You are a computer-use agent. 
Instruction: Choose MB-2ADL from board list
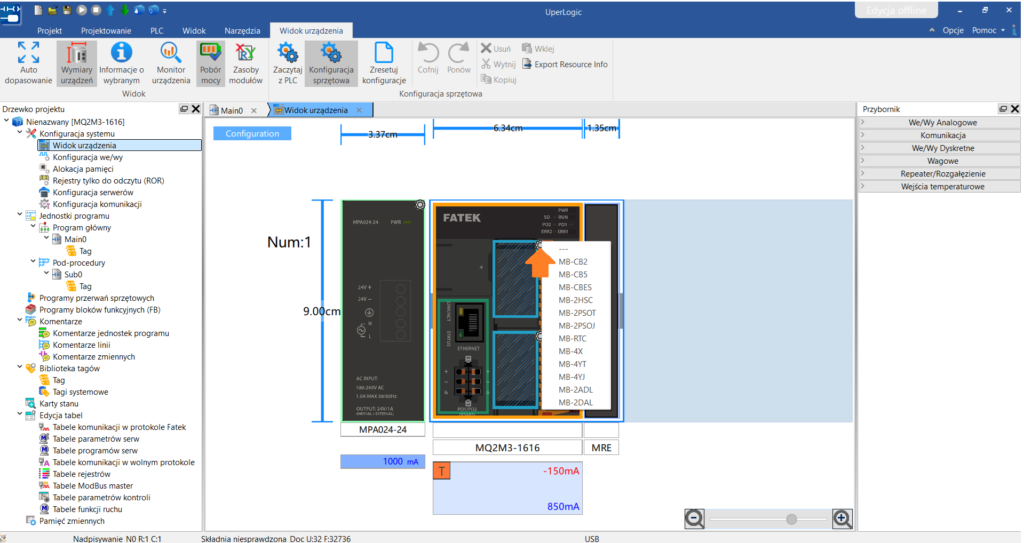pos(575,389)
